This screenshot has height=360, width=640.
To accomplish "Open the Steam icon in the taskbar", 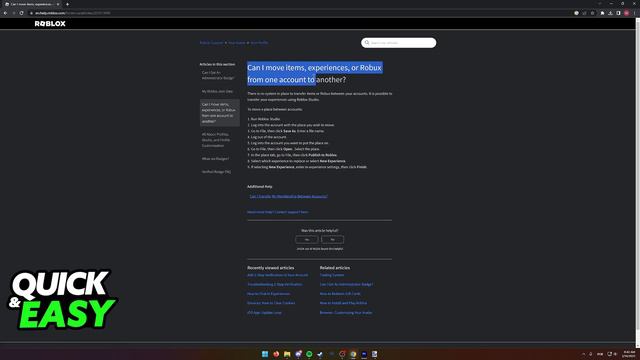I will pos(320,354).
